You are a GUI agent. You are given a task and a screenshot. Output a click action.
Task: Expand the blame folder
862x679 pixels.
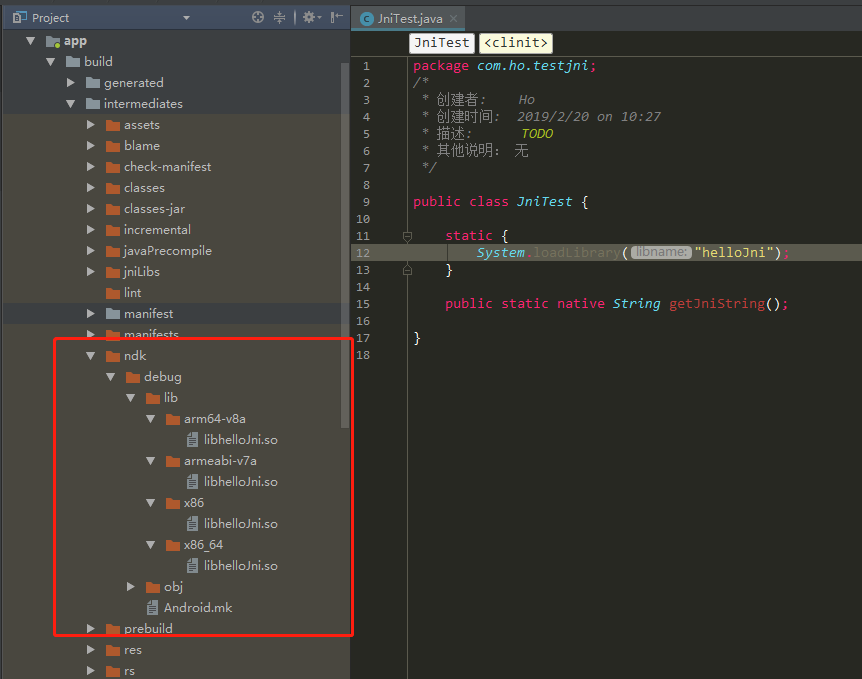coord(91,146)
